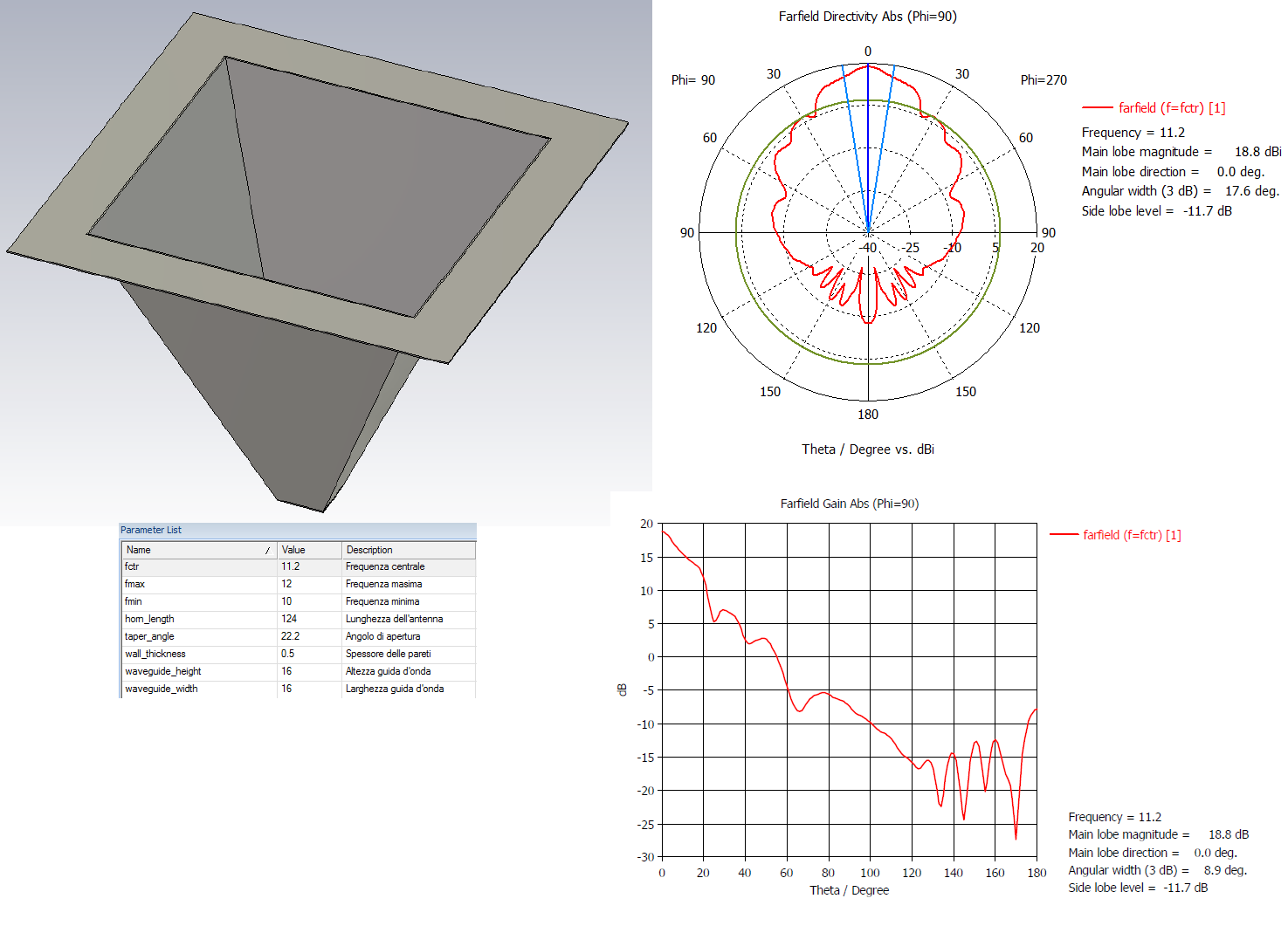Image resolution: width=1288 pixels, height=926 pixels.
Task: Click the wall_thickness value cell 0.5
Action: click(309, 654)
